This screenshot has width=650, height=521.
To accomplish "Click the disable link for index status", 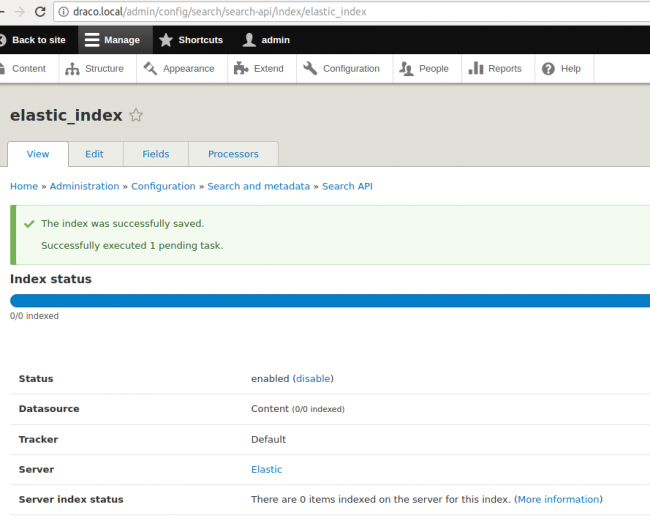I will point(313,379).
